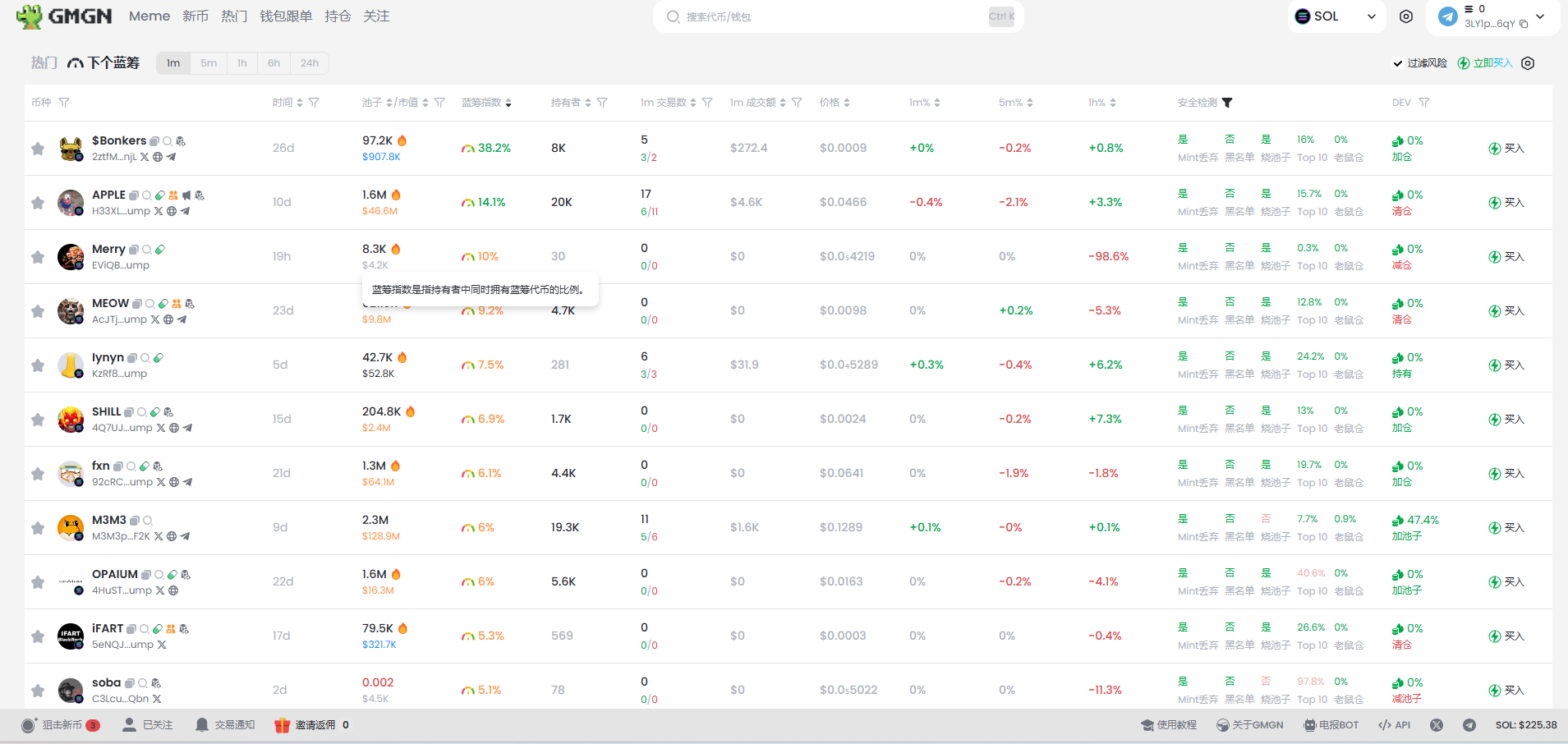
Task: Open quick buy settings gear beside 立即买入
Action: (x=1528, y=63)
